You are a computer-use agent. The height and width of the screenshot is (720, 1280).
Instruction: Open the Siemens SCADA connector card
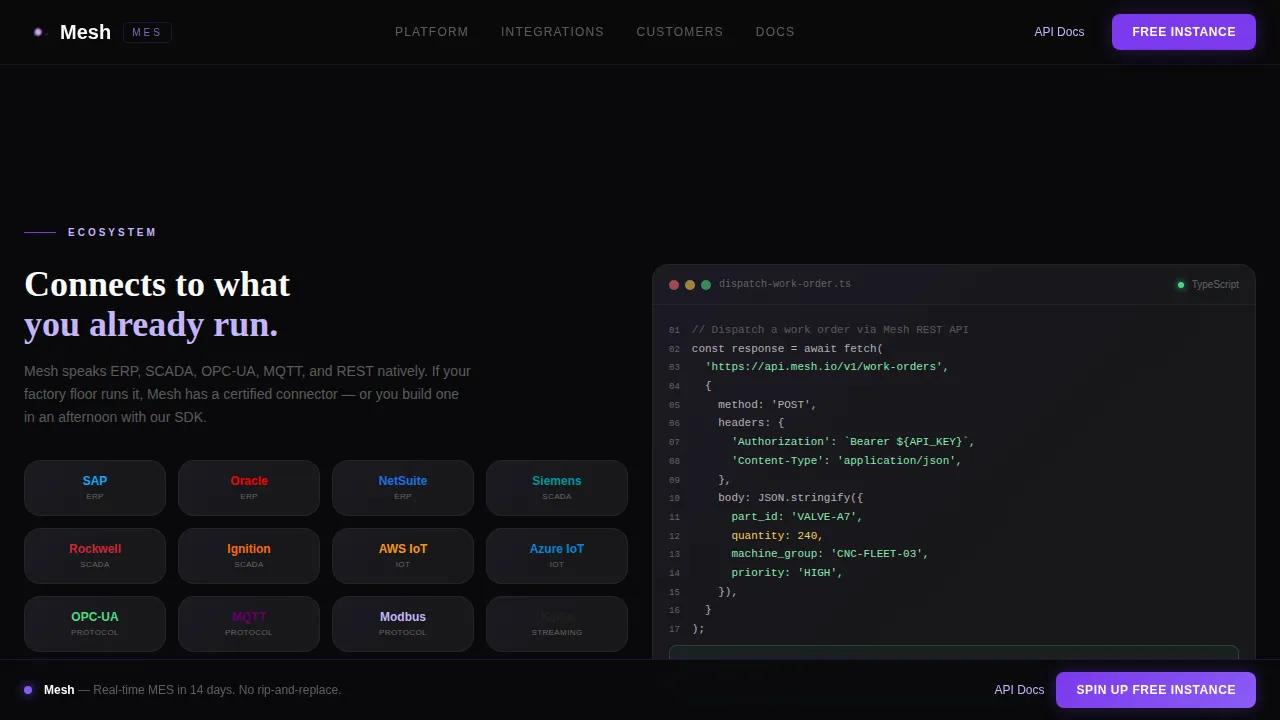tap(557, 488)
